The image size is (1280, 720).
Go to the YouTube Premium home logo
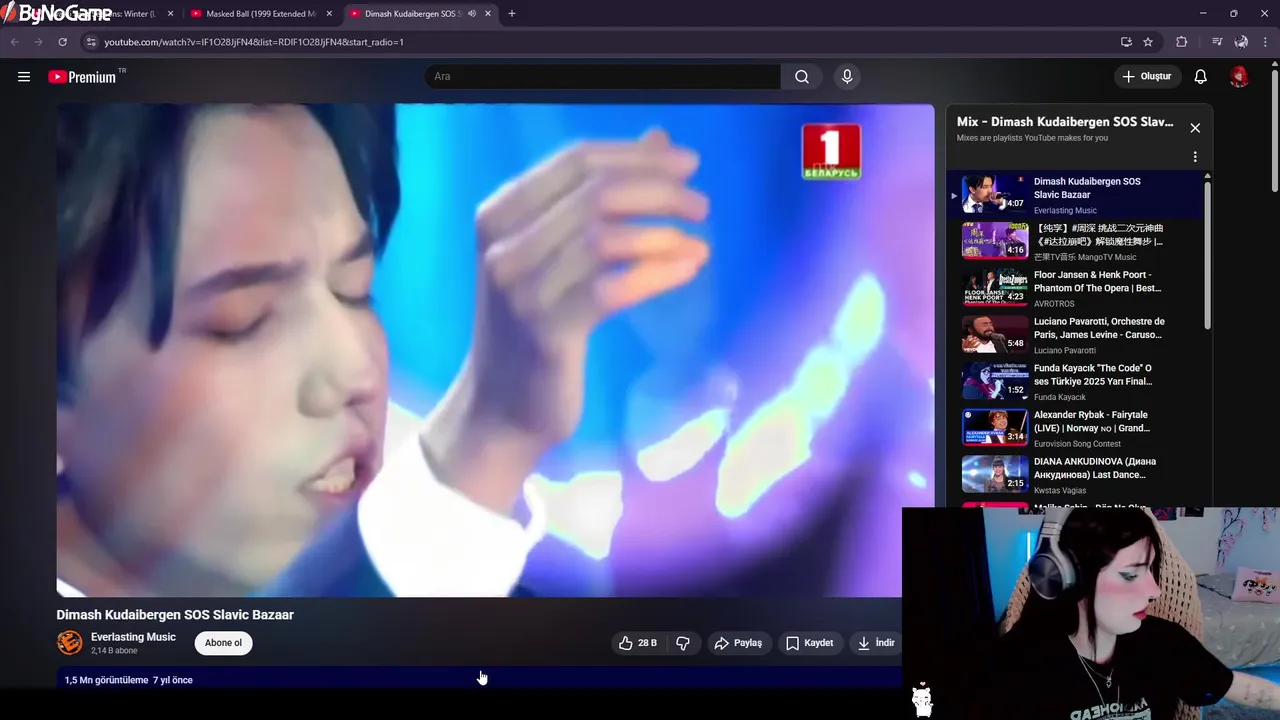[82, 77]
